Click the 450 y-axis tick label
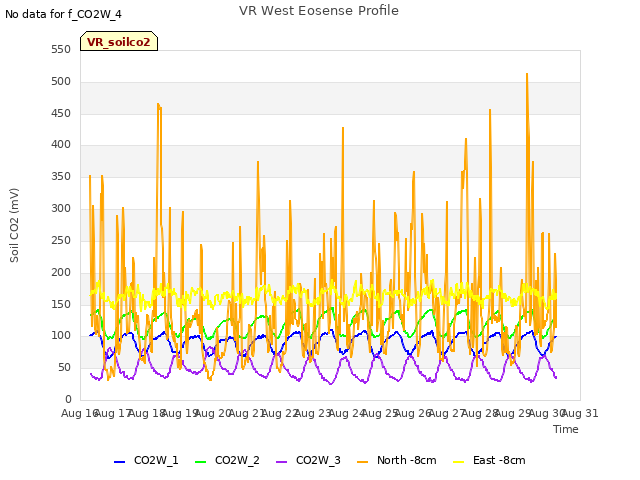This screenshot has height=480, width=640. click(61, 113)
